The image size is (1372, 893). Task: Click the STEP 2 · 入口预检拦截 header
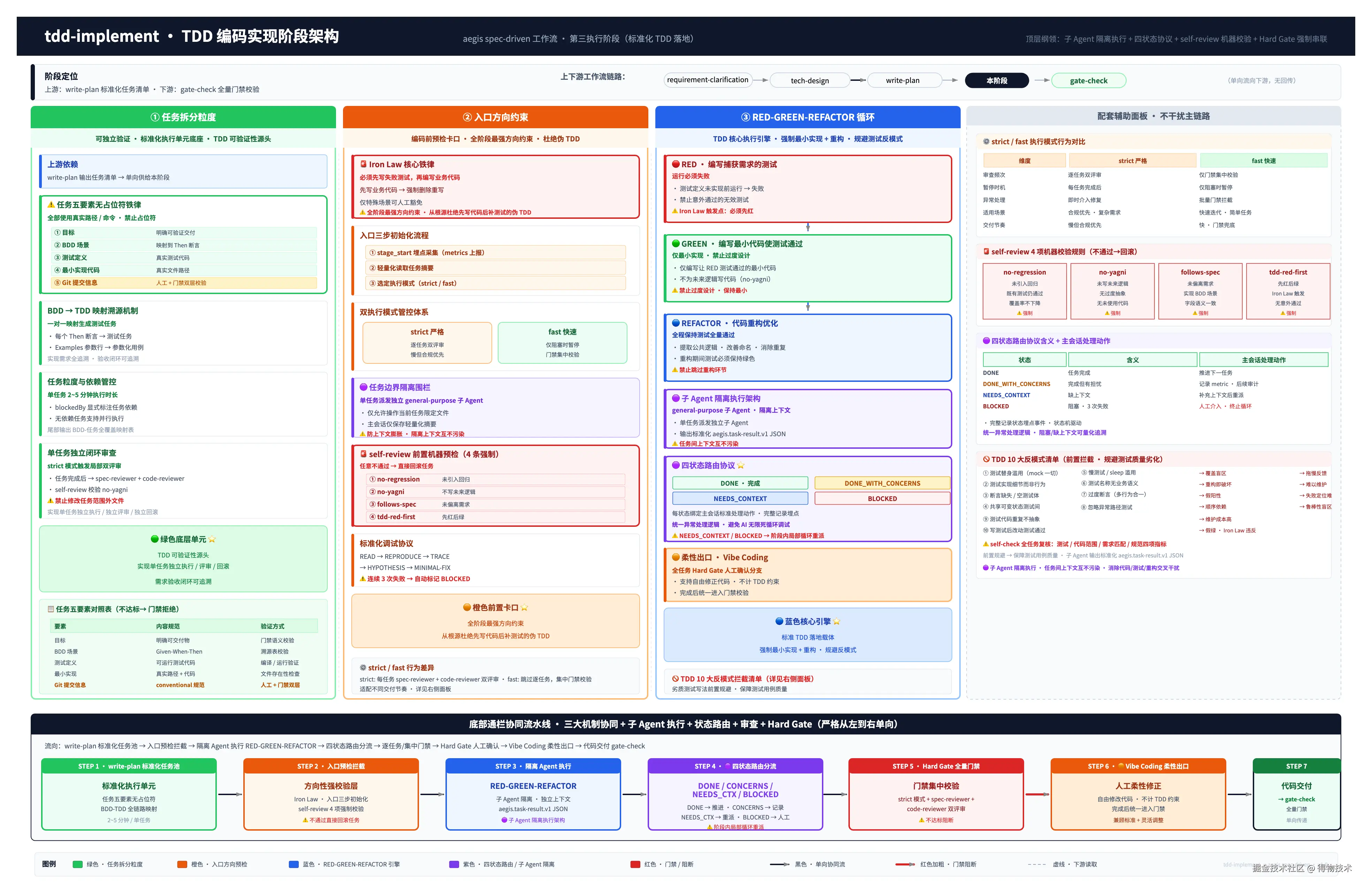click(x=331, y=766)
